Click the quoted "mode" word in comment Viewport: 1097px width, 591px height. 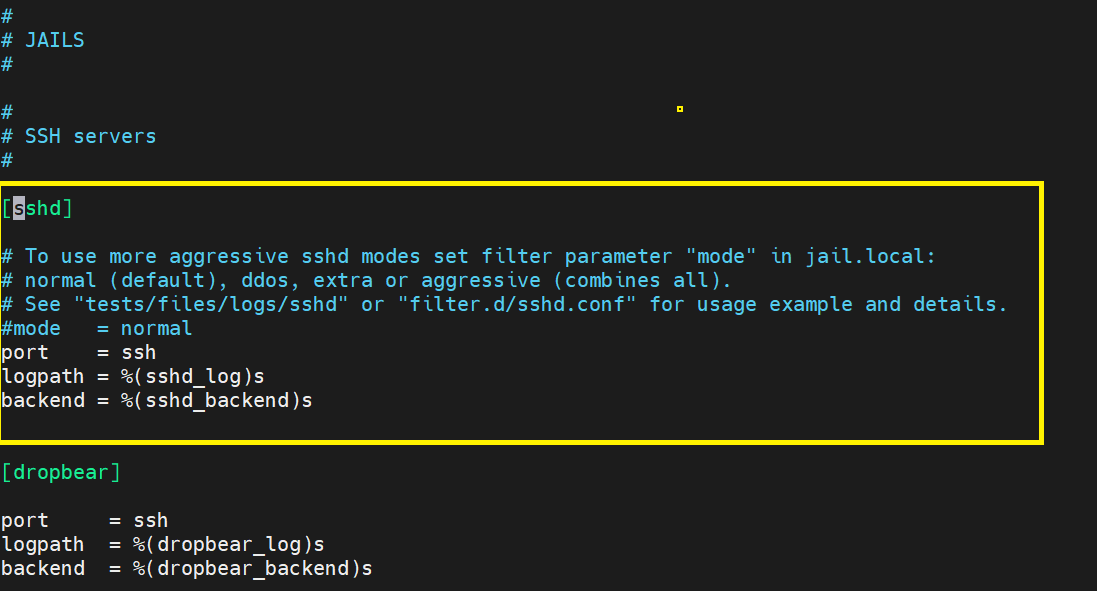pyautogui.click(x=722, y=257)
